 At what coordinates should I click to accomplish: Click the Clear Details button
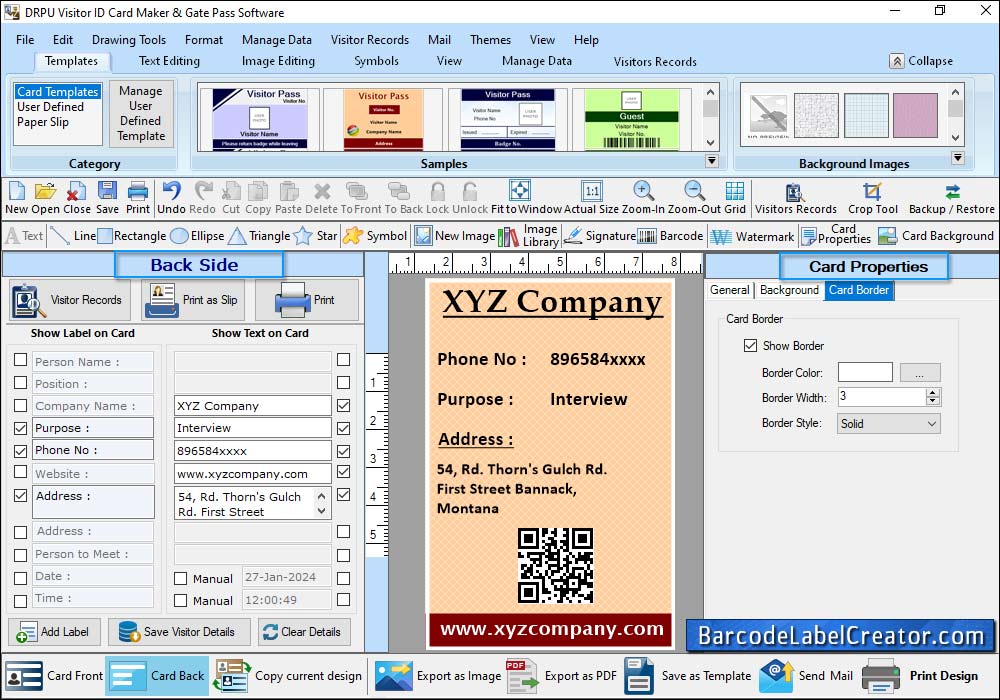pyautogui.click(x=302, y=632)
